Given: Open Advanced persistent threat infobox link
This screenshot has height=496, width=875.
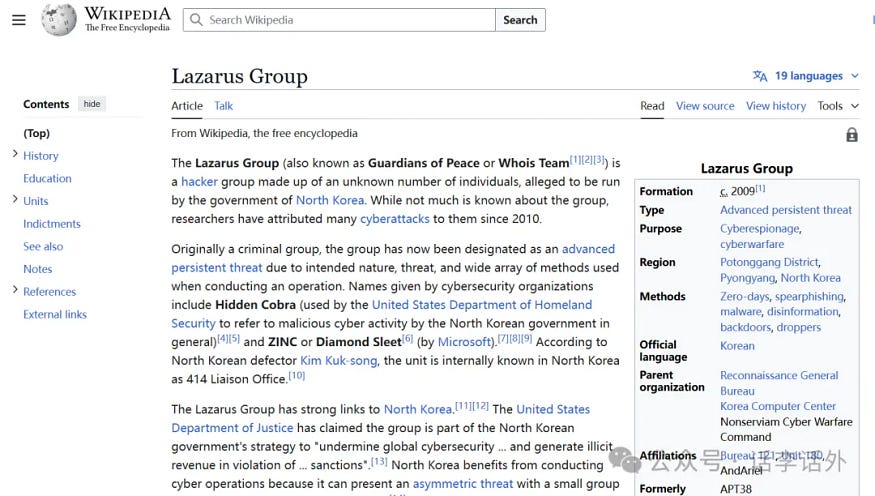Looking at the screenshot, I should tap(786, 210).
